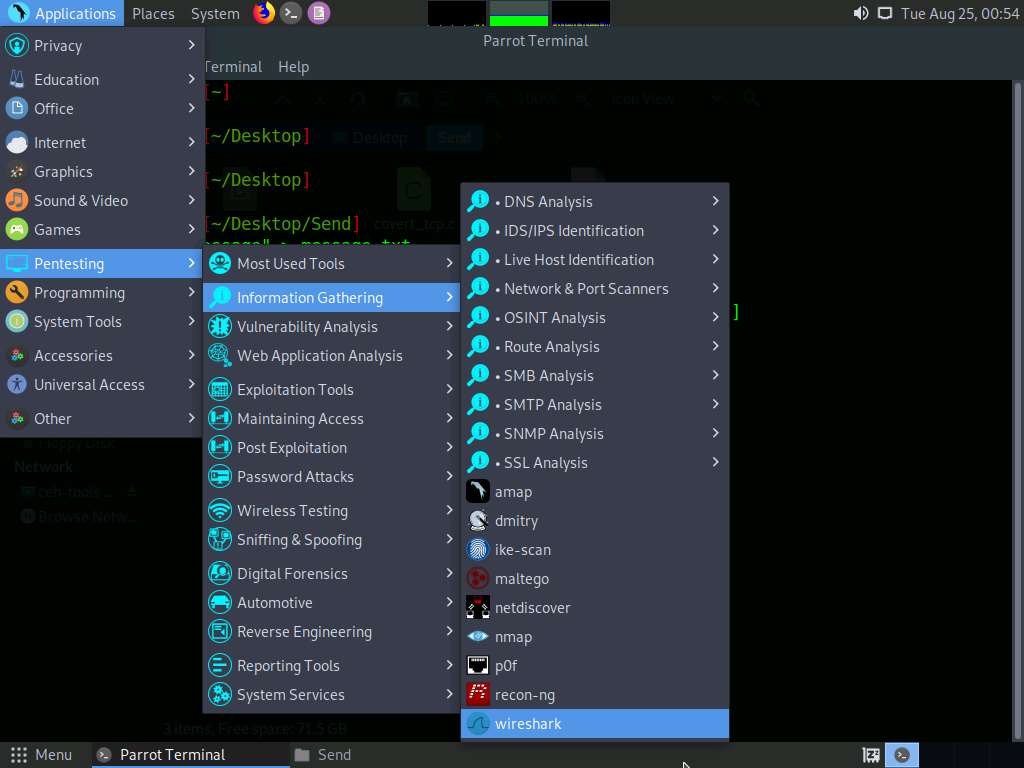Open the System menu in top panel

coord(215,13)
